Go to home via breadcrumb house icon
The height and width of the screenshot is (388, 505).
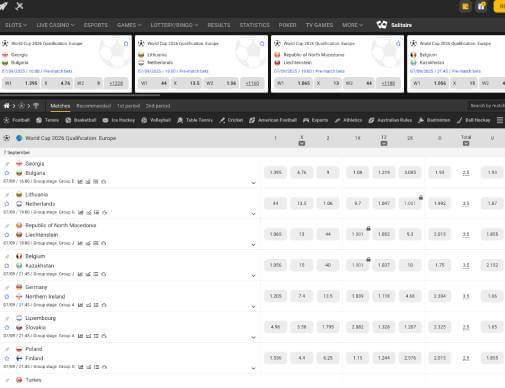click(x=6, y=106)
